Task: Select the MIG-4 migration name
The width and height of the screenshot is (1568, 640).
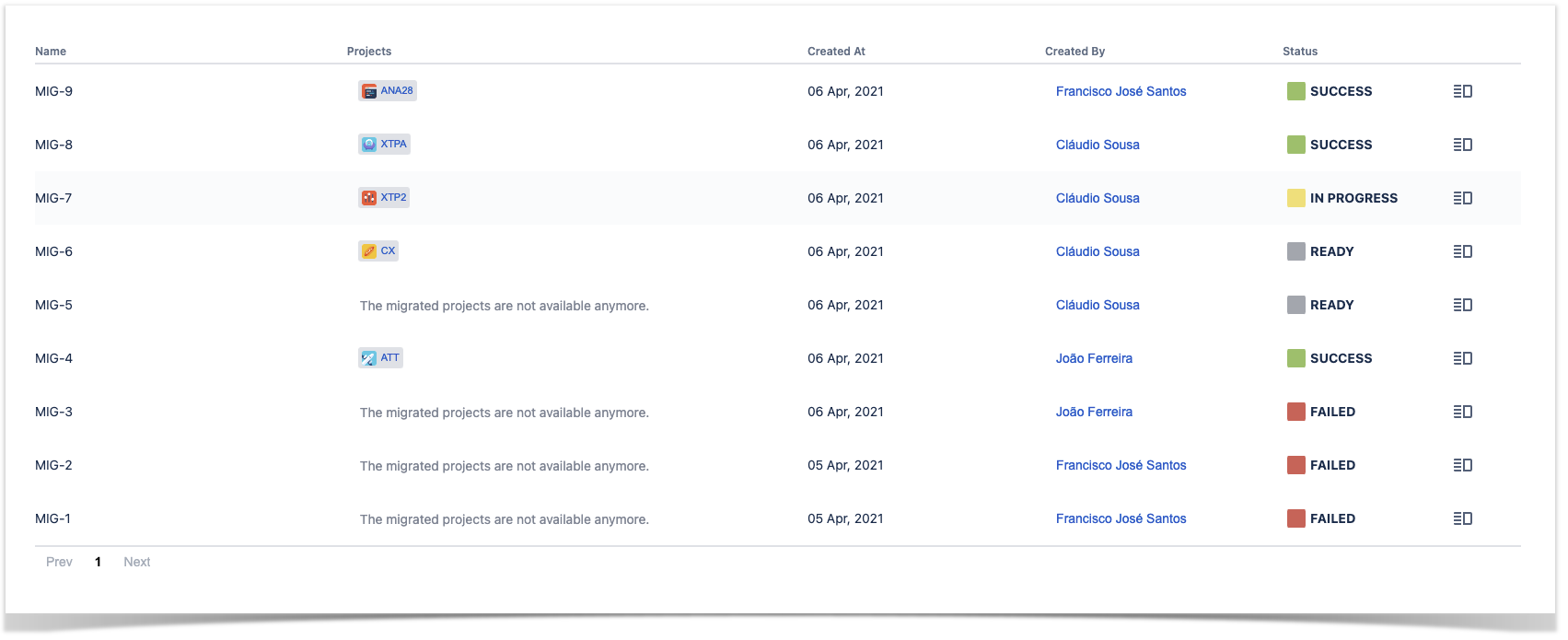Action: point(53,358)
